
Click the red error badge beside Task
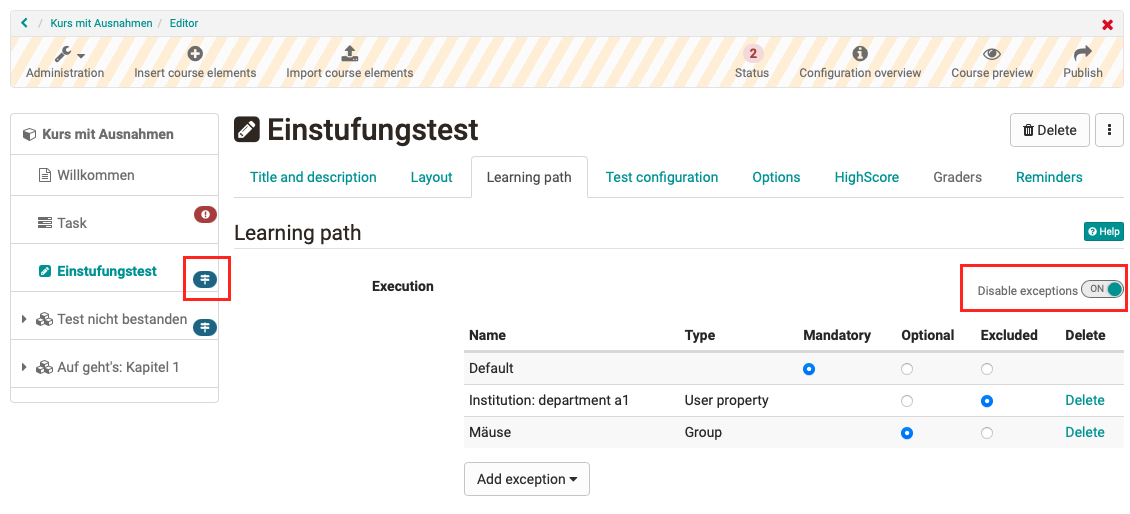coord(204,214)
